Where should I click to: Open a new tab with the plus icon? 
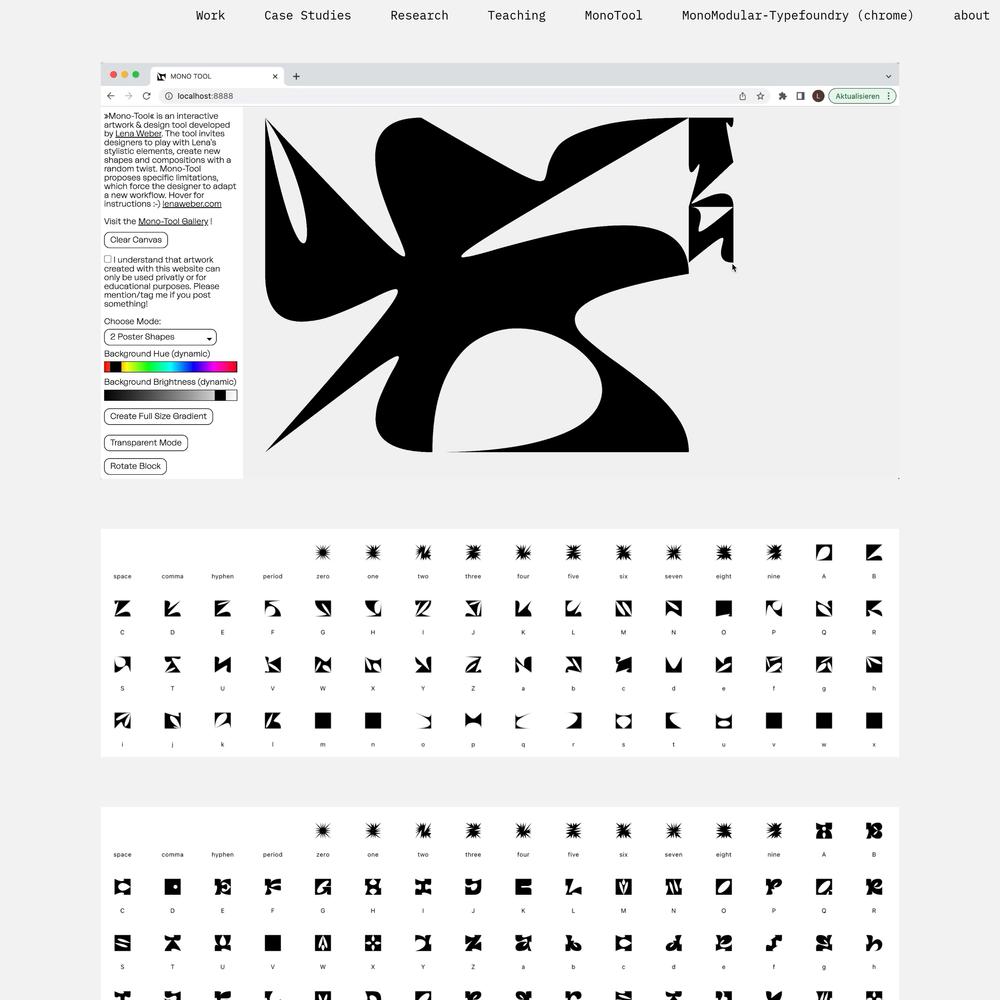tap(296, 76)
